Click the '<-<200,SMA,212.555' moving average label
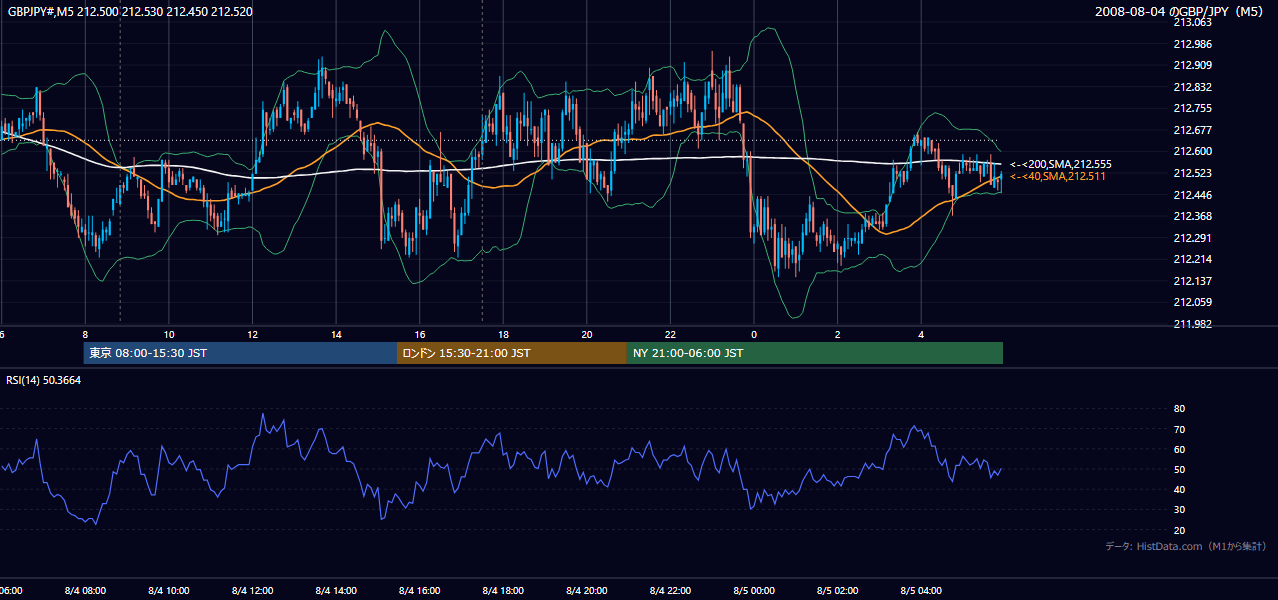1278x600 pixels. tap(1061, 164)
